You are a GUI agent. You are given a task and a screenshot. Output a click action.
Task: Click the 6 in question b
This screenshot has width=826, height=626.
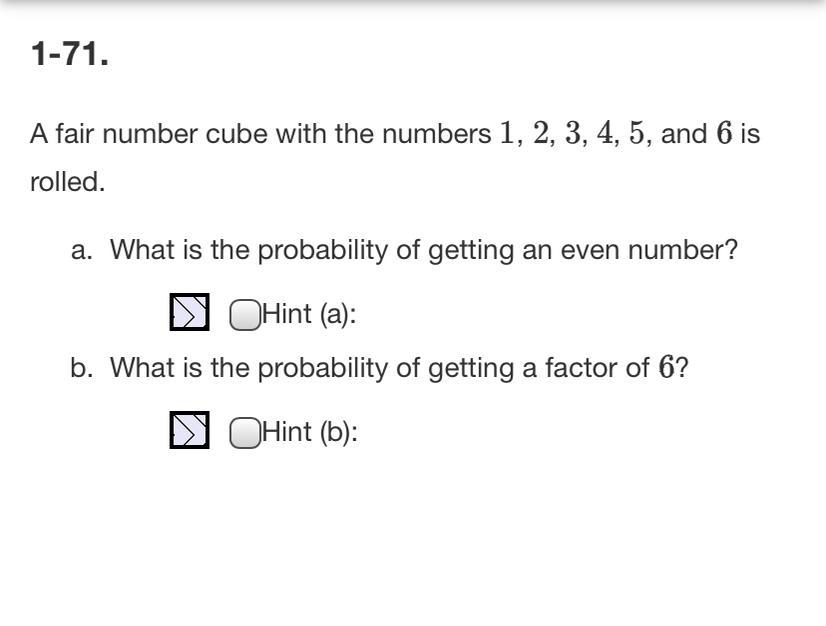666,367
